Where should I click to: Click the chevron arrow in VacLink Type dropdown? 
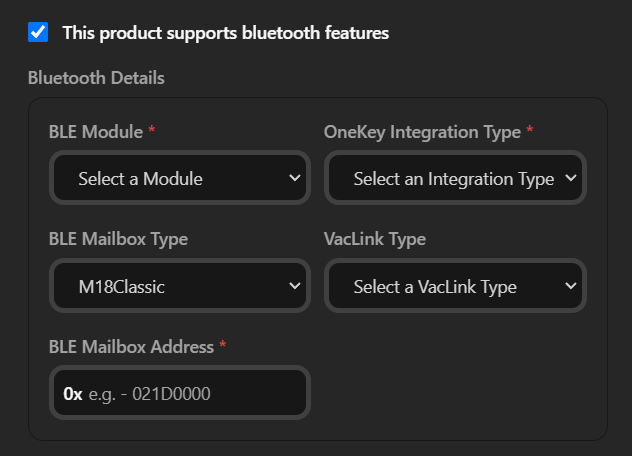[570, 286]
